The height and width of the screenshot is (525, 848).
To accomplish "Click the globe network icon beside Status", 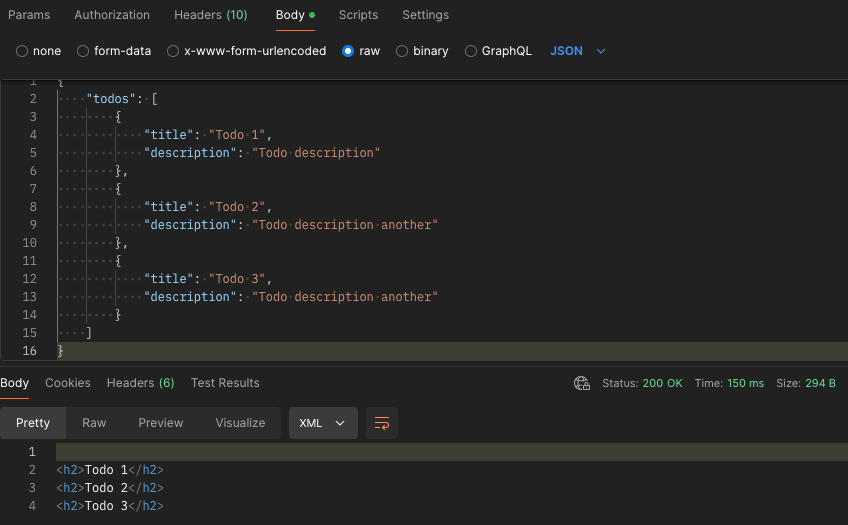I will pos(582,383).
